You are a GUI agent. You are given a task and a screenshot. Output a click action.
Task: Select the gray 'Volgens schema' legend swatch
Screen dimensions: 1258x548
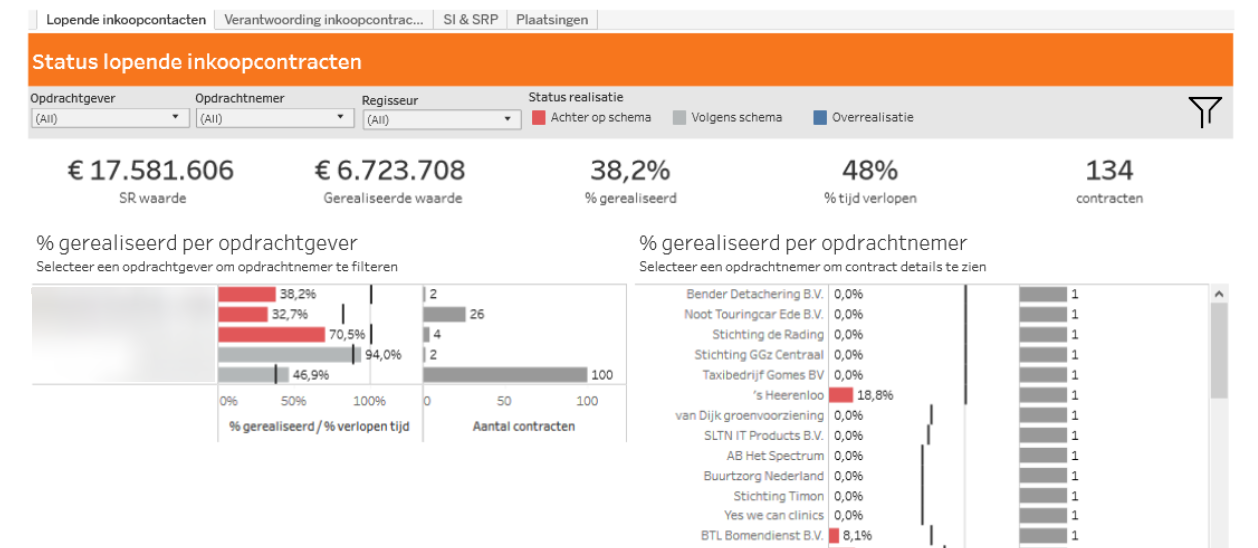pos(679,118)
